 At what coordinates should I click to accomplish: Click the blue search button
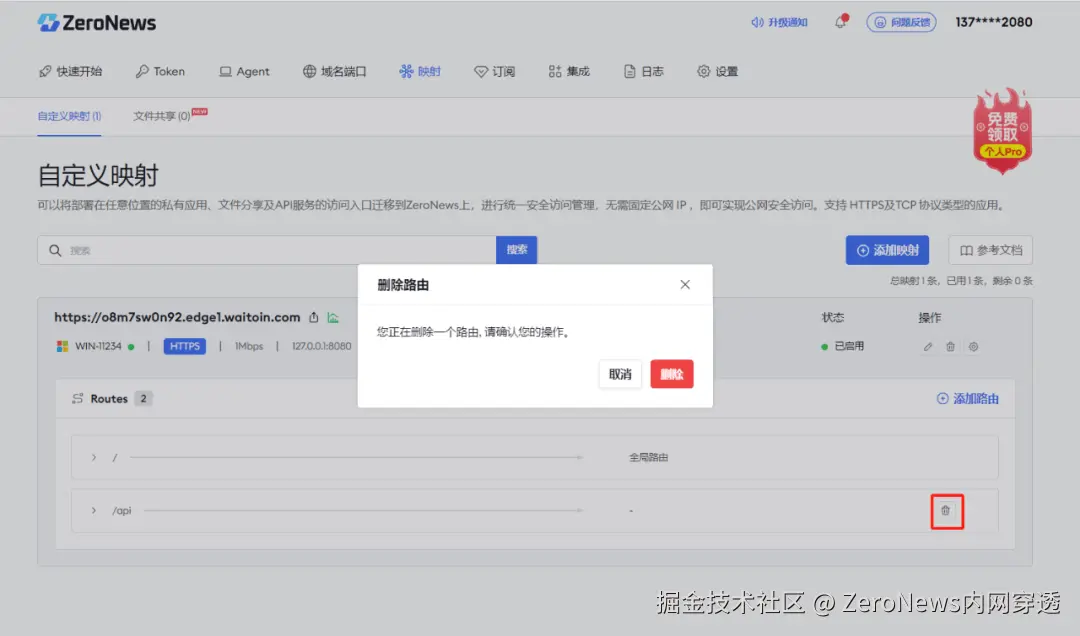517,249
